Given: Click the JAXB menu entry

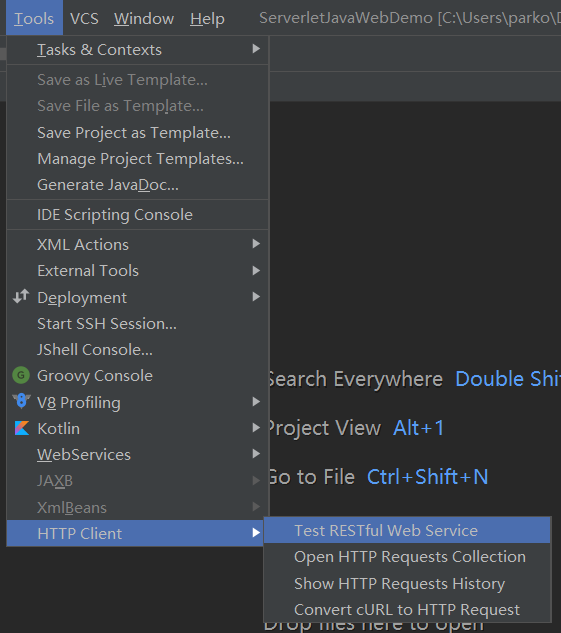Looking at the screenshot, I should [x=138, y=481].
